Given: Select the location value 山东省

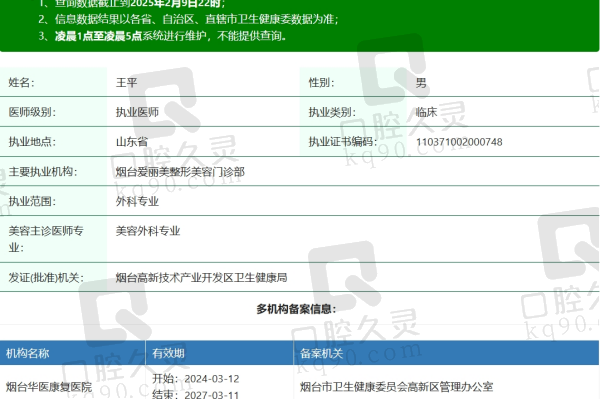Looking at the screenshot, I should [x=132, y=142].
